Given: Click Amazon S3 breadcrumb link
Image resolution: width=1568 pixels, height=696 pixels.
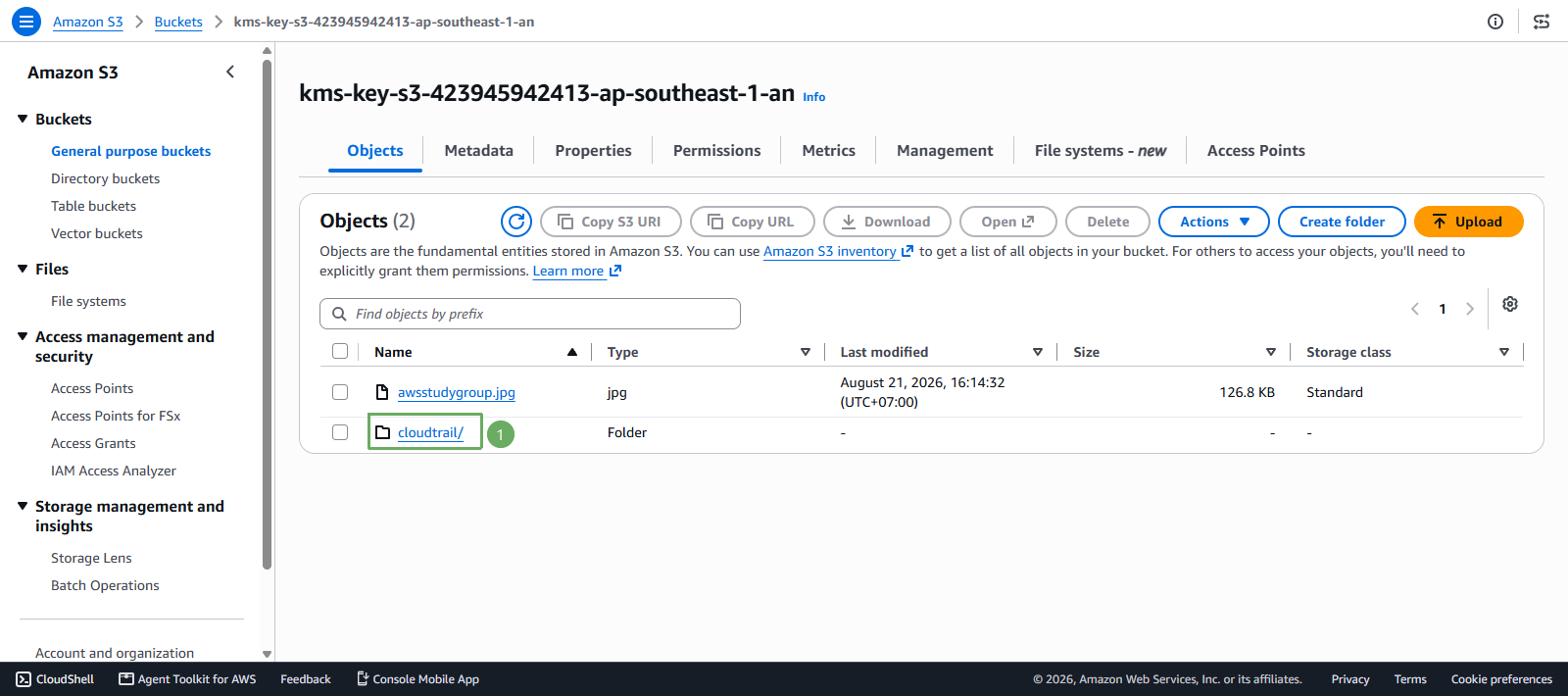Looking at the screenshot, I should click(88, 22).
